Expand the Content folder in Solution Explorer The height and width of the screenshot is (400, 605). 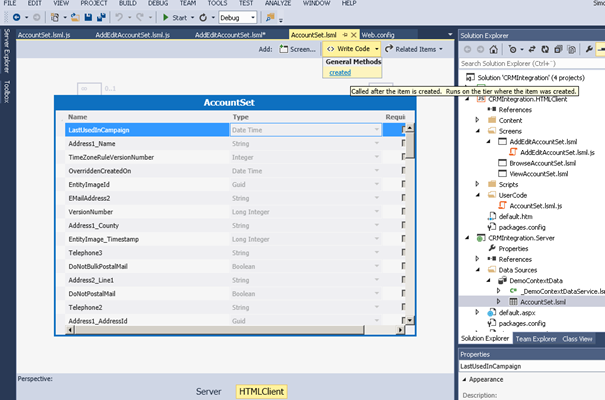click(x=478, y=120)
